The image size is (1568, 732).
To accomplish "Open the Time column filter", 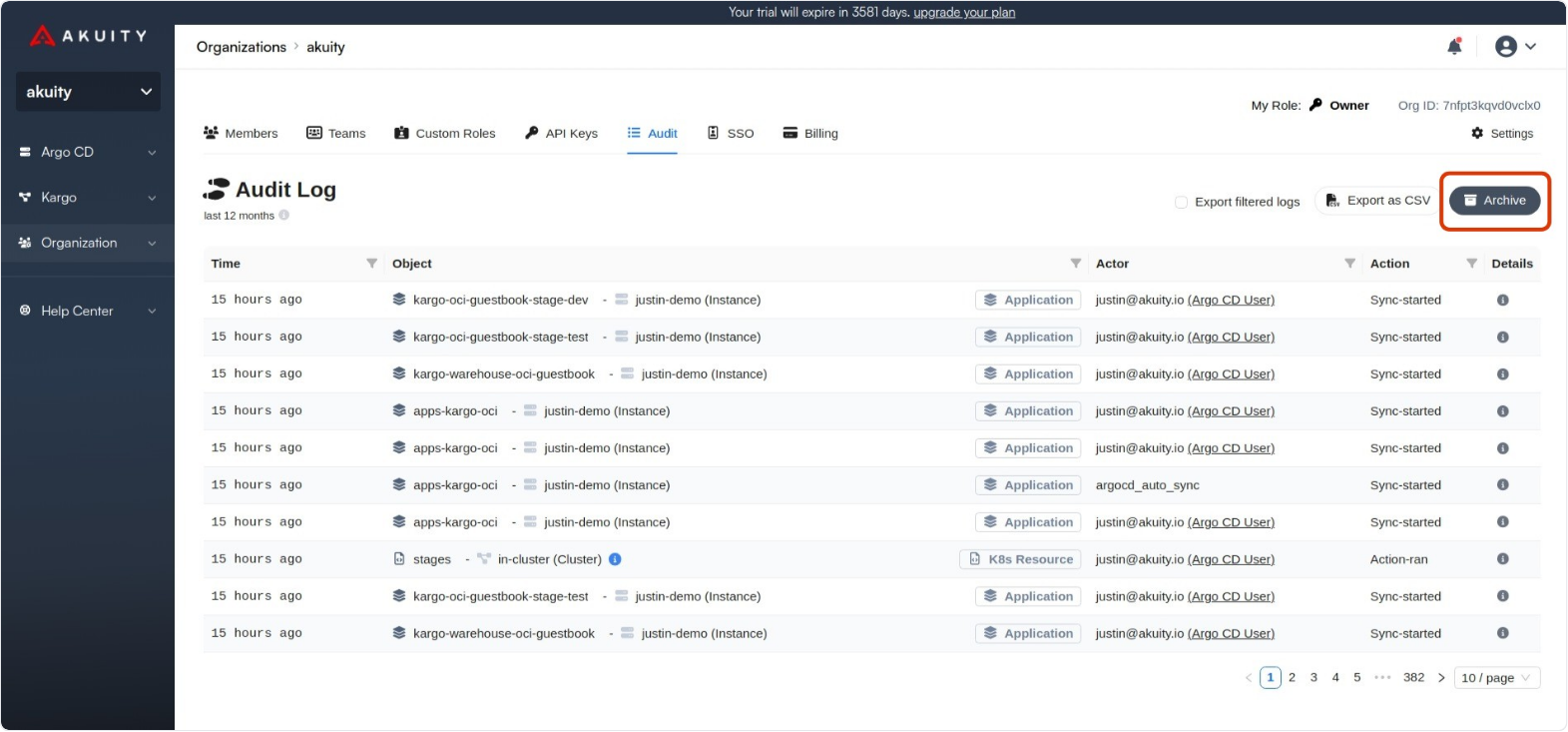I will (x=371, y=264).
